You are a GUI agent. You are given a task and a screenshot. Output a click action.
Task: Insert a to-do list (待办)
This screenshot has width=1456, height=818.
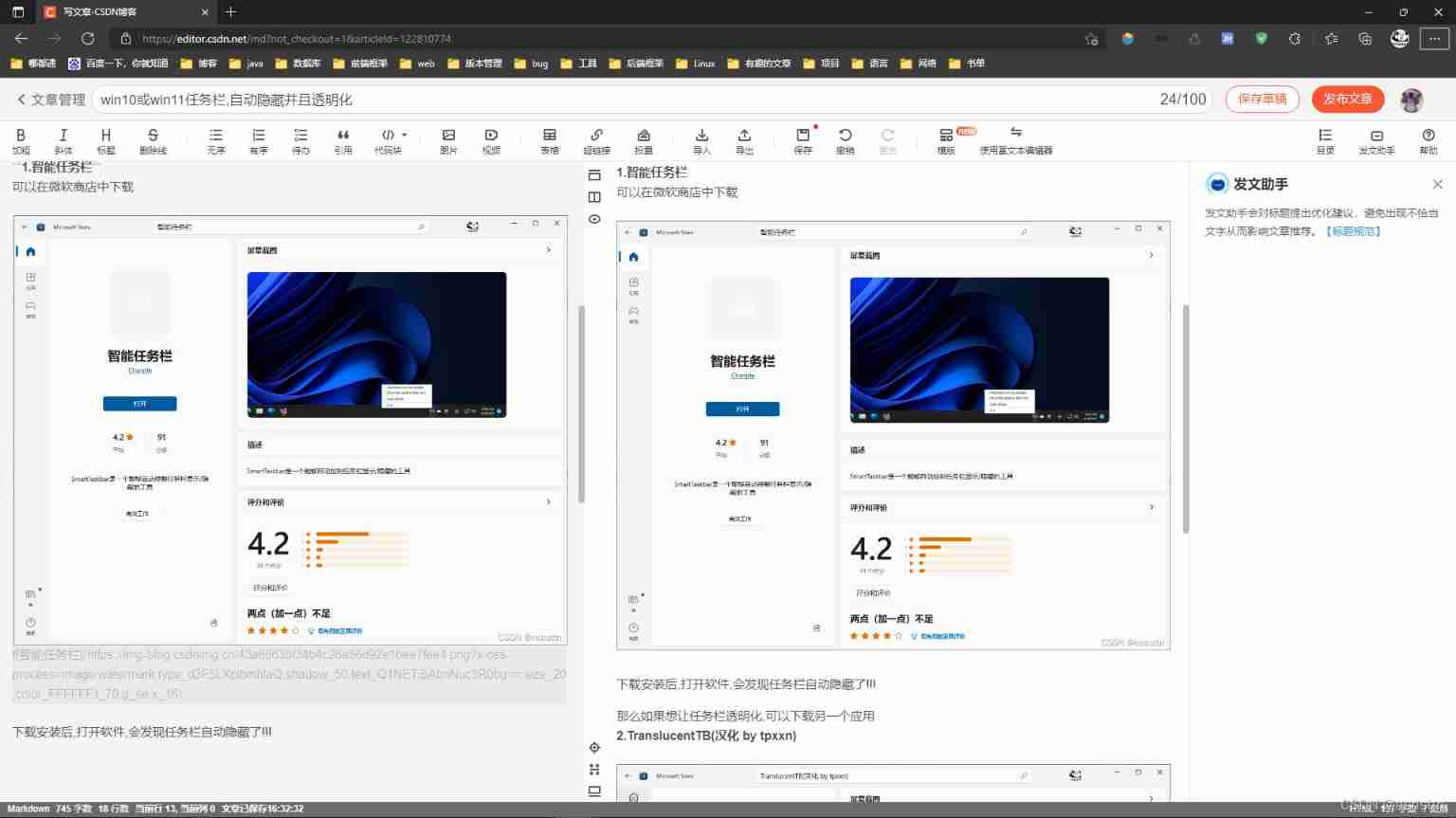pyautogui.click(x=300, y=140)
